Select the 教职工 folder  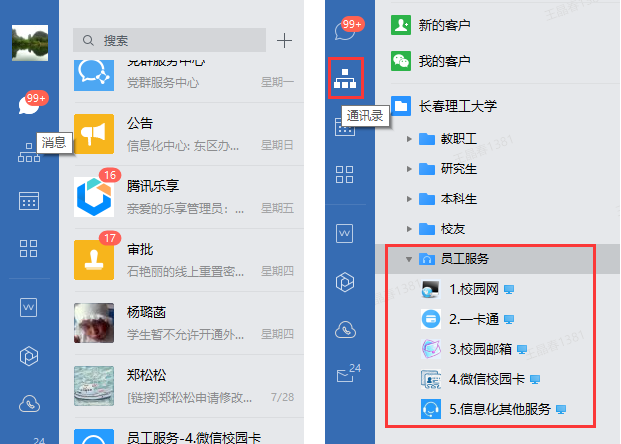point(448,139)
